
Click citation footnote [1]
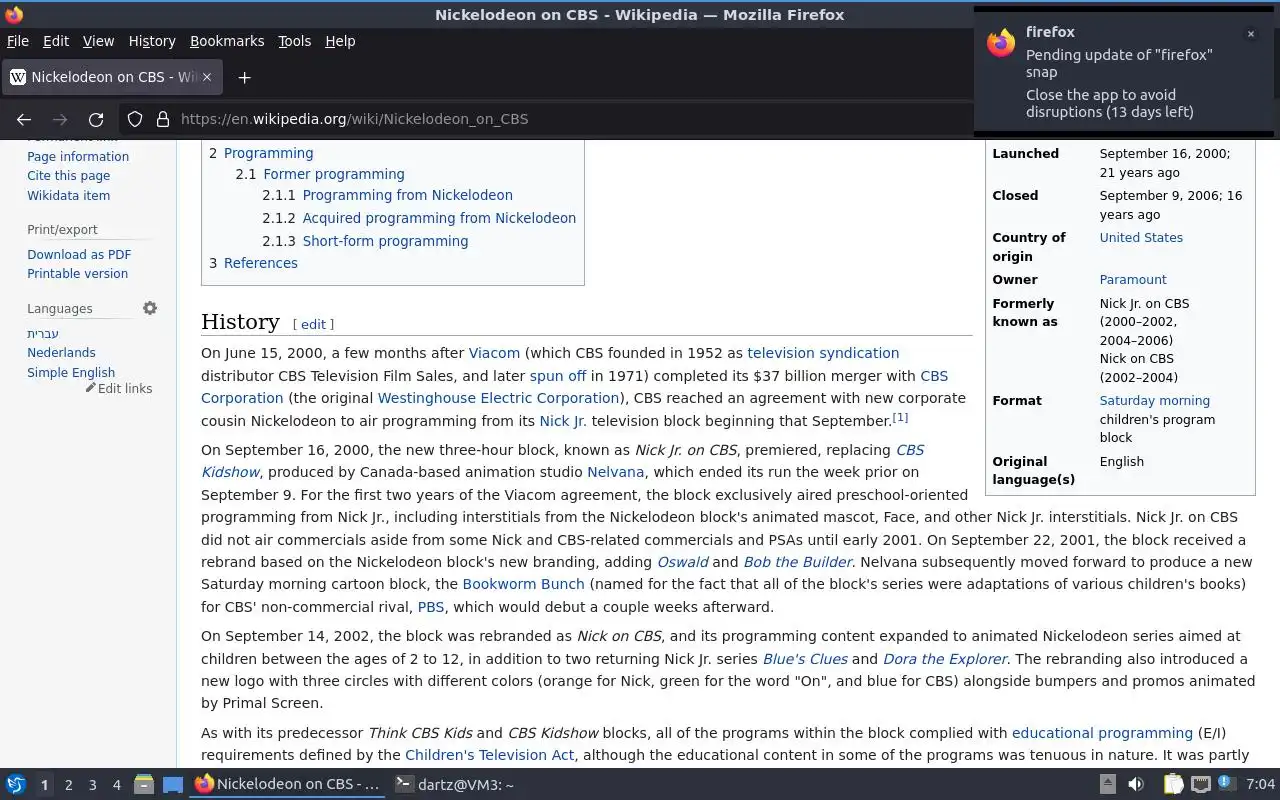pyautogui.click(x=900, y=417)
